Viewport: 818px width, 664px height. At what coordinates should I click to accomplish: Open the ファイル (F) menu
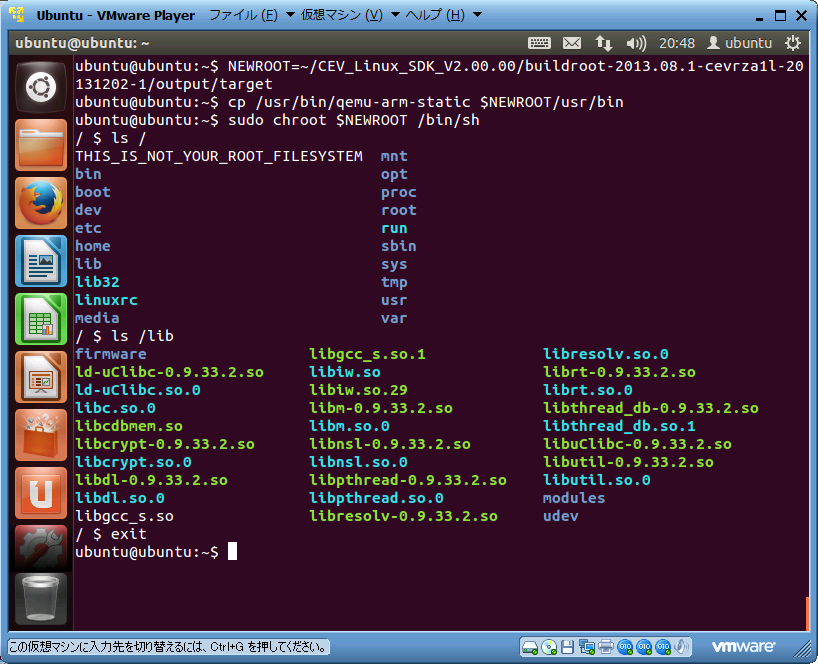click(244, 15)
